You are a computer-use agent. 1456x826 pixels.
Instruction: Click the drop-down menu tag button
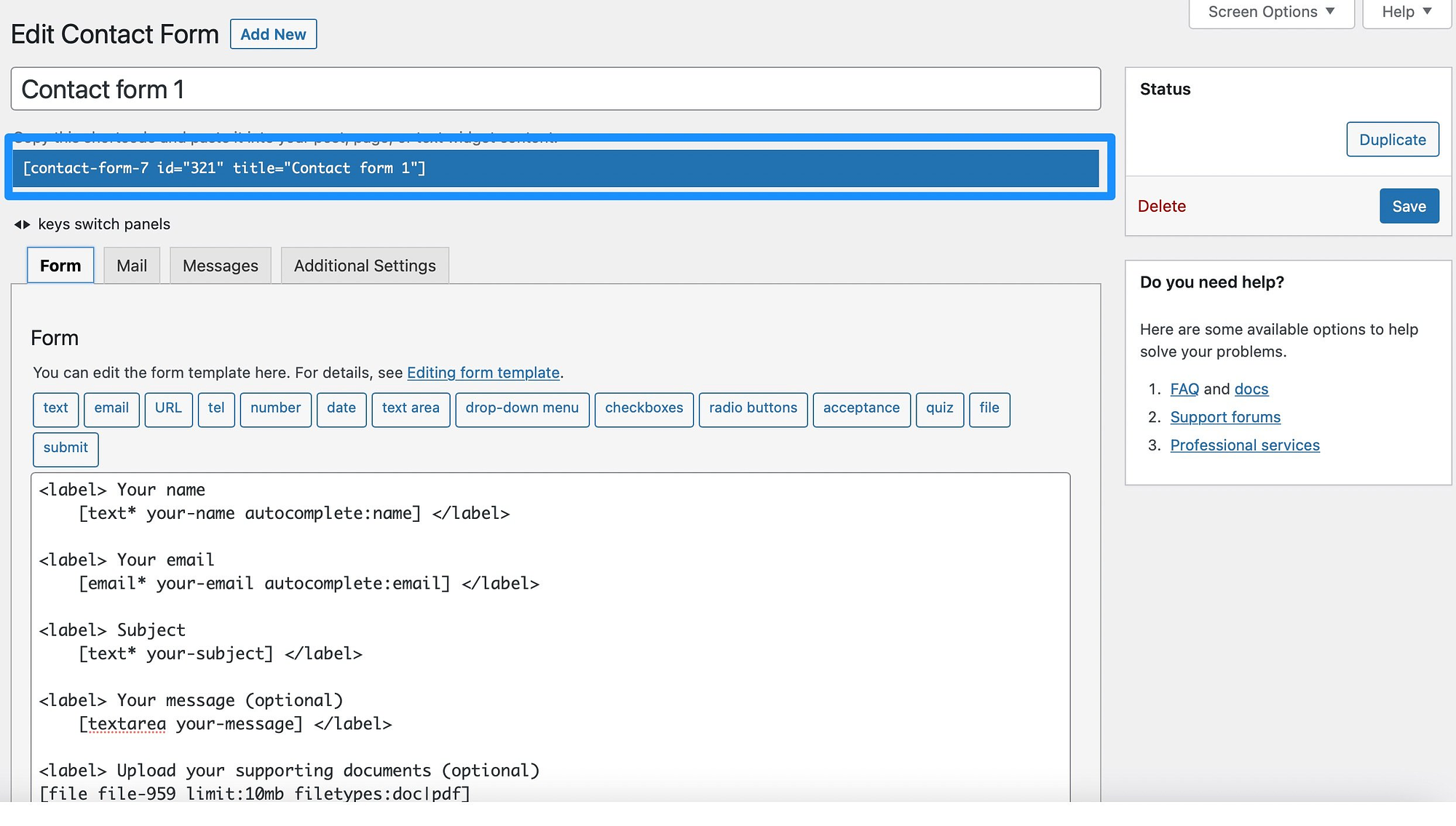pyautogui.click(x=521, y=408)
